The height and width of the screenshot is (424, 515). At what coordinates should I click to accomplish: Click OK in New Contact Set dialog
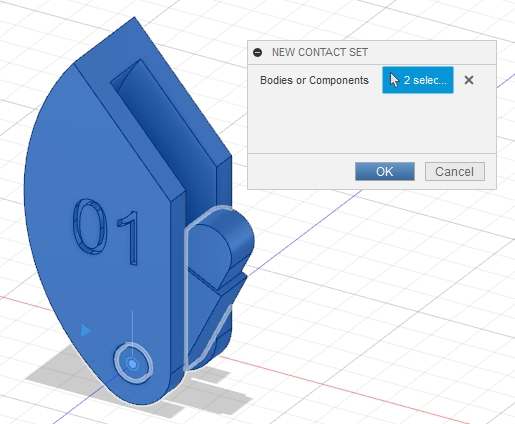pos(385,172)
